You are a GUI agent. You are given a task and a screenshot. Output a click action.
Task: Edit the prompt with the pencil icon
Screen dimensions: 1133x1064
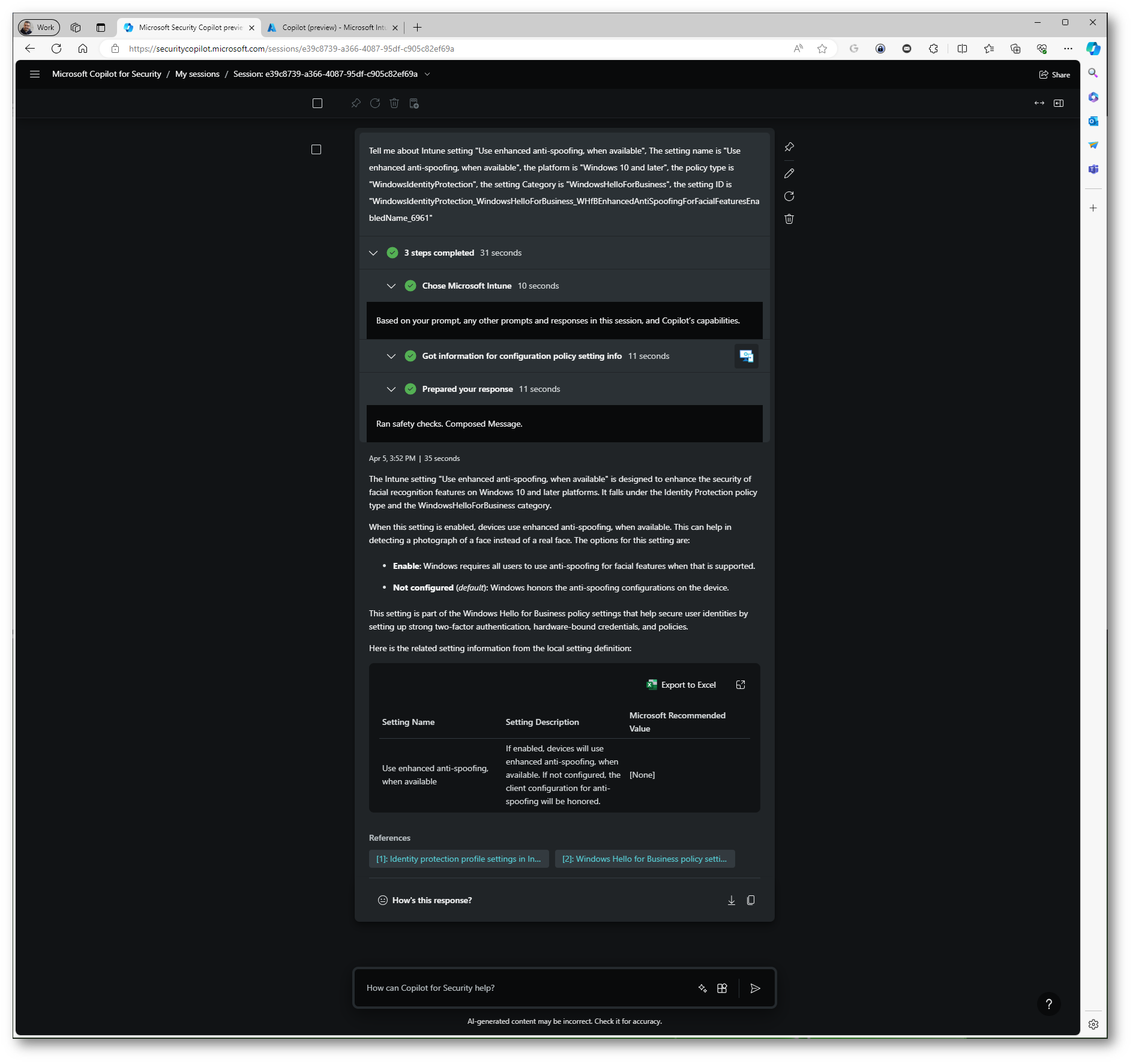pos(789,173)
